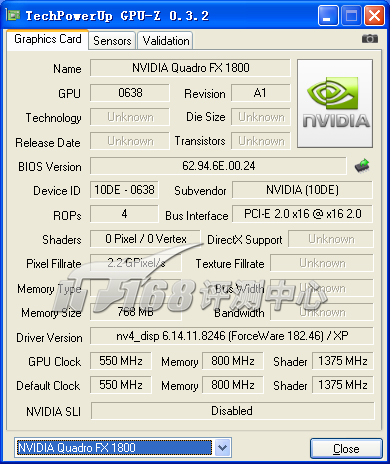Image resolution: width=392 pixels, height=464 pixels.
Task: Minimize the GPU-Z window
Action: [328, 15]
